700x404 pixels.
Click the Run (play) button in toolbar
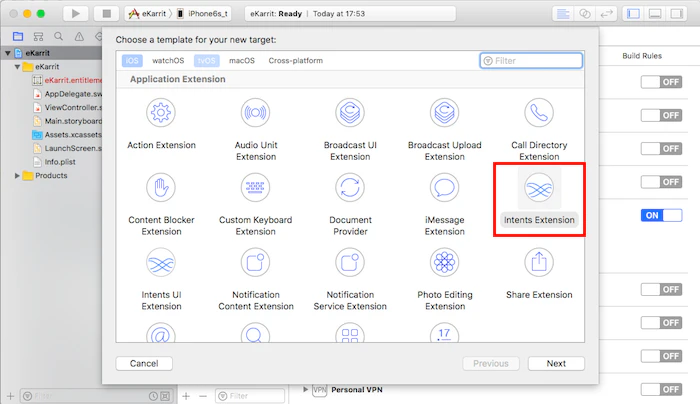[x=75, y=13]
